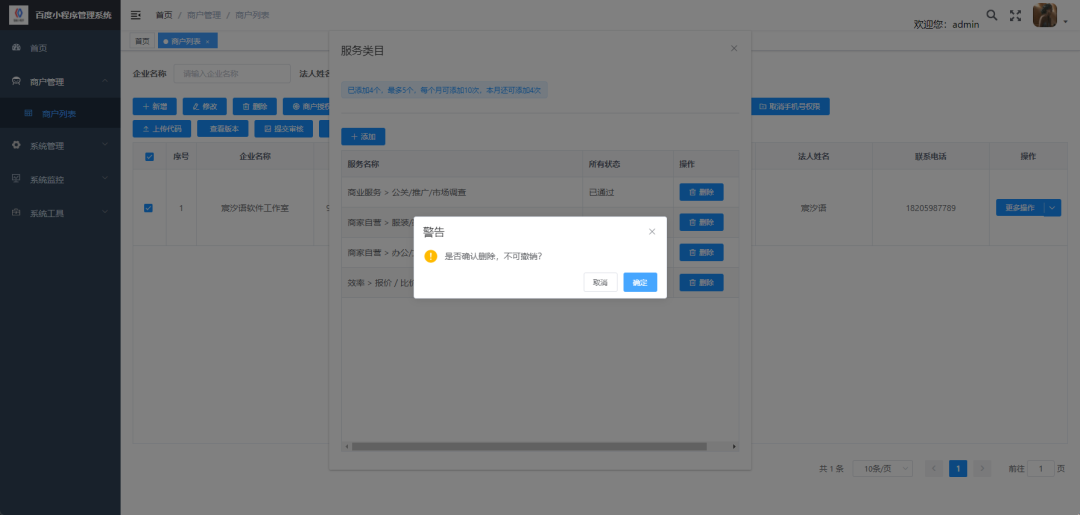1080x515 pixels.
Task: Focus the 企业名称 search input field
Action: point(232,73)
